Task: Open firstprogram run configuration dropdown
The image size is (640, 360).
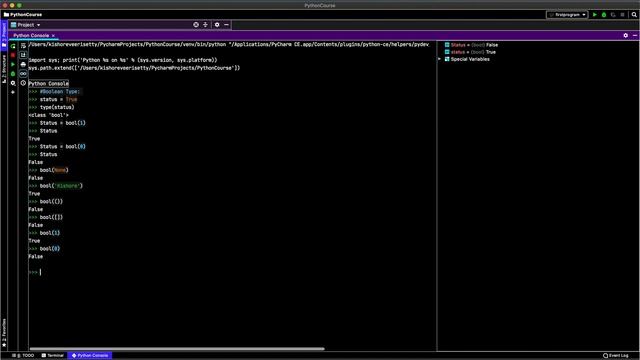Action: tap(567, 15)
